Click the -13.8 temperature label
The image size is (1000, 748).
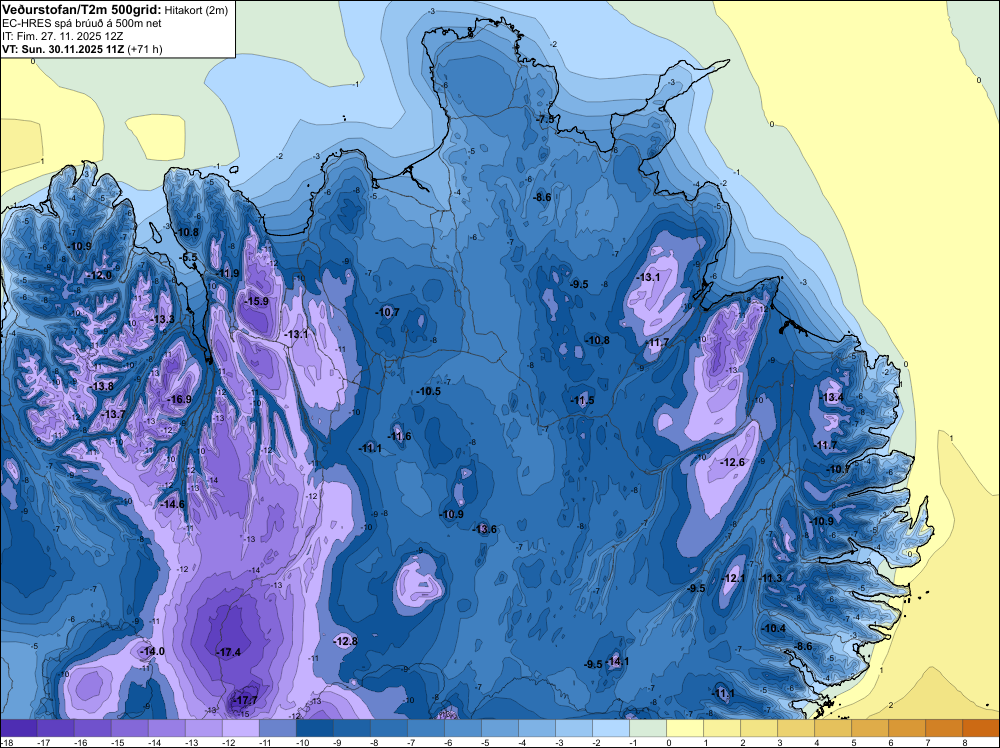pos(101,386)
